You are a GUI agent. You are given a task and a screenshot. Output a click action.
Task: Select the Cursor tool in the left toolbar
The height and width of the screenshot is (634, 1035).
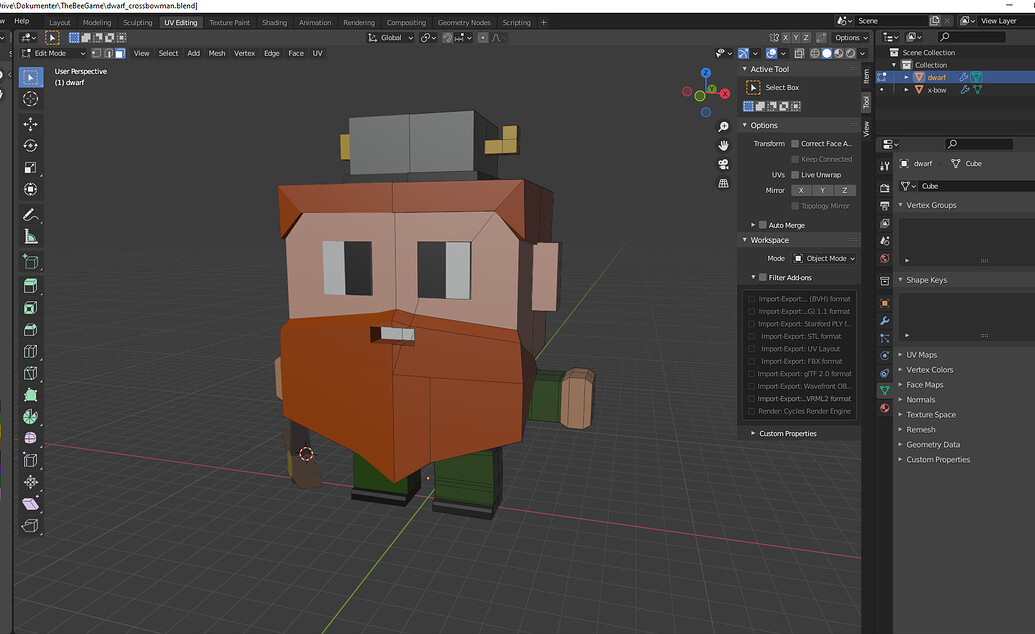point(30,99)
